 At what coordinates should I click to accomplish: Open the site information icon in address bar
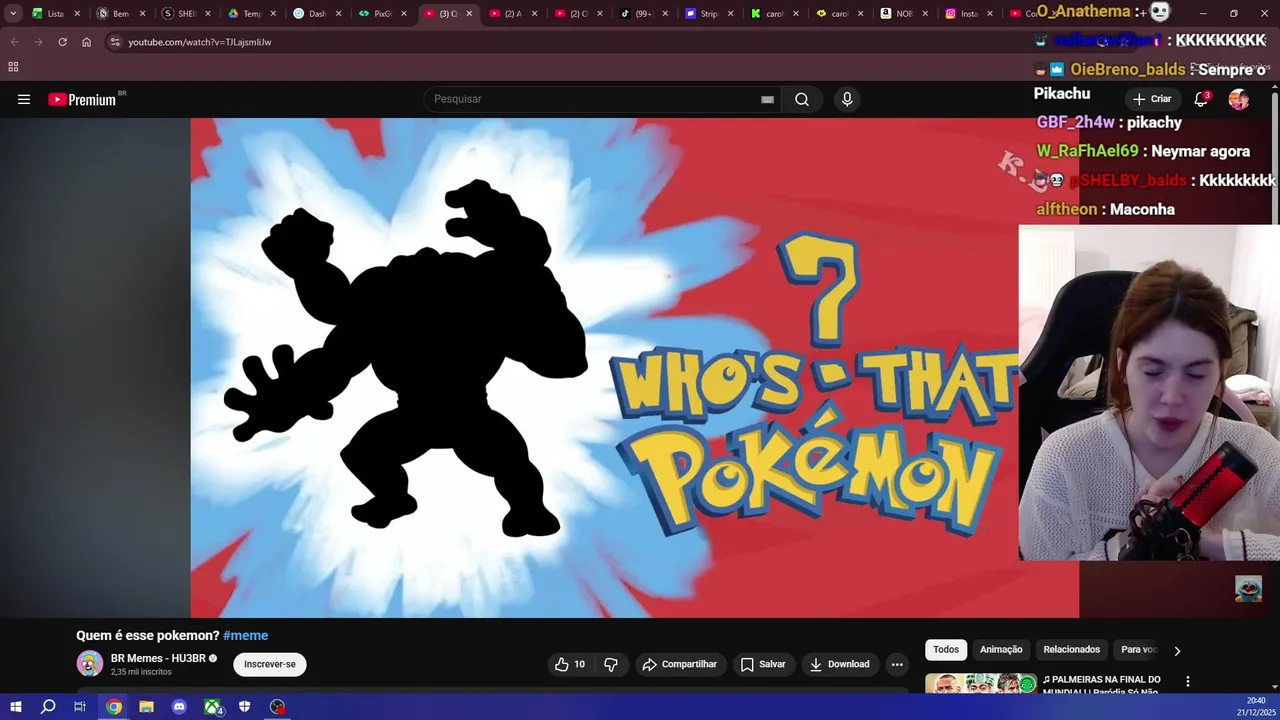point(115,42)
